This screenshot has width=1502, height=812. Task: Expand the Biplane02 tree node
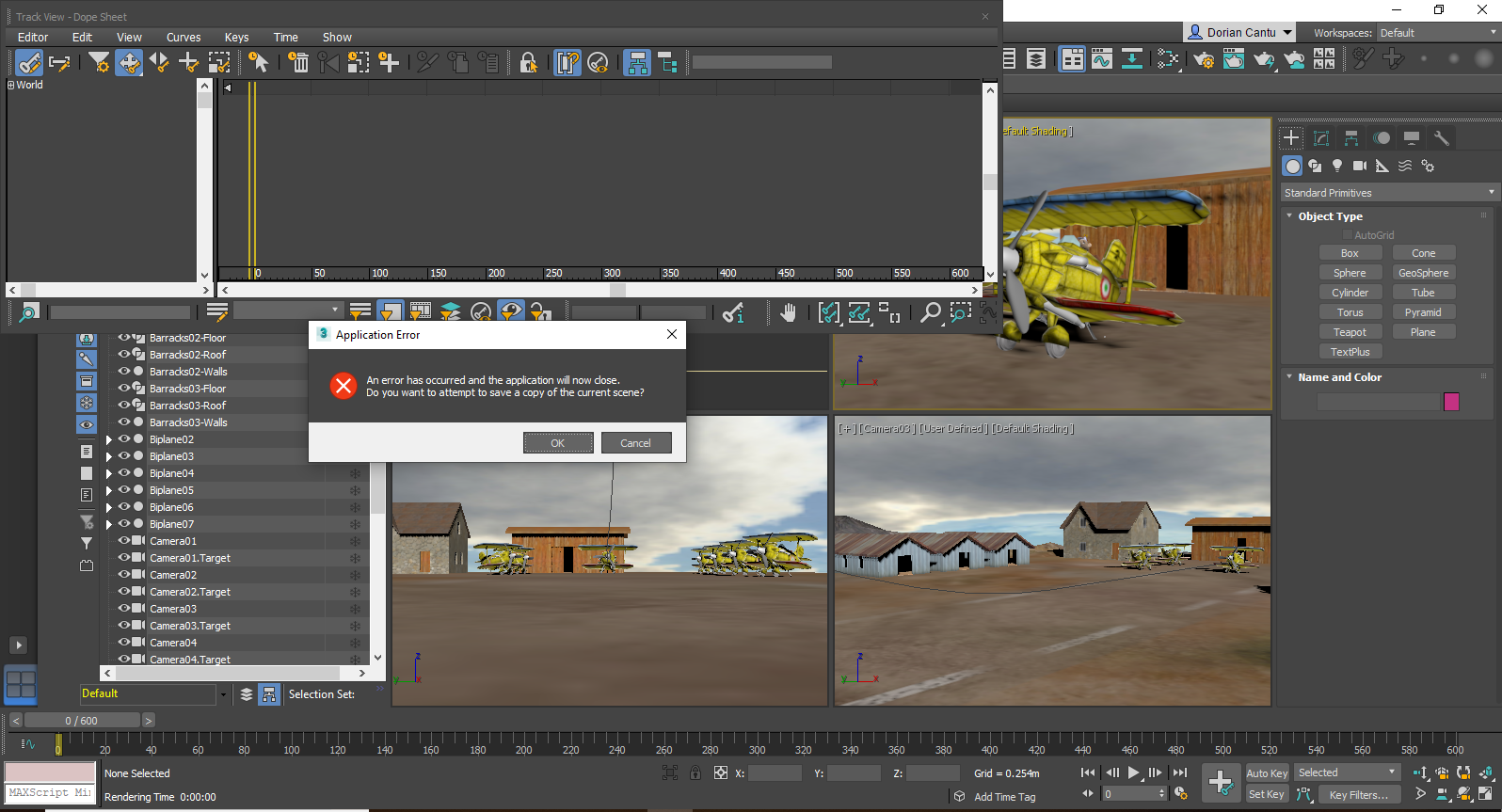(109, 439)
